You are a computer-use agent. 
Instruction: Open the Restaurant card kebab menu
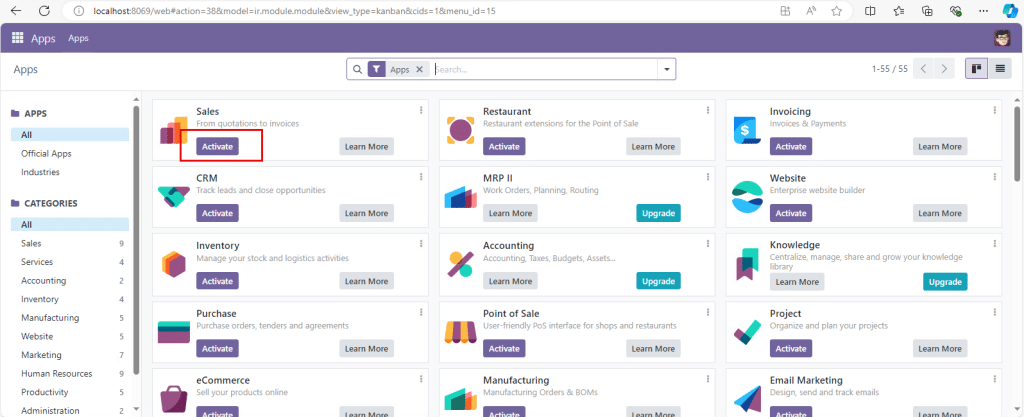coord(708,110)
